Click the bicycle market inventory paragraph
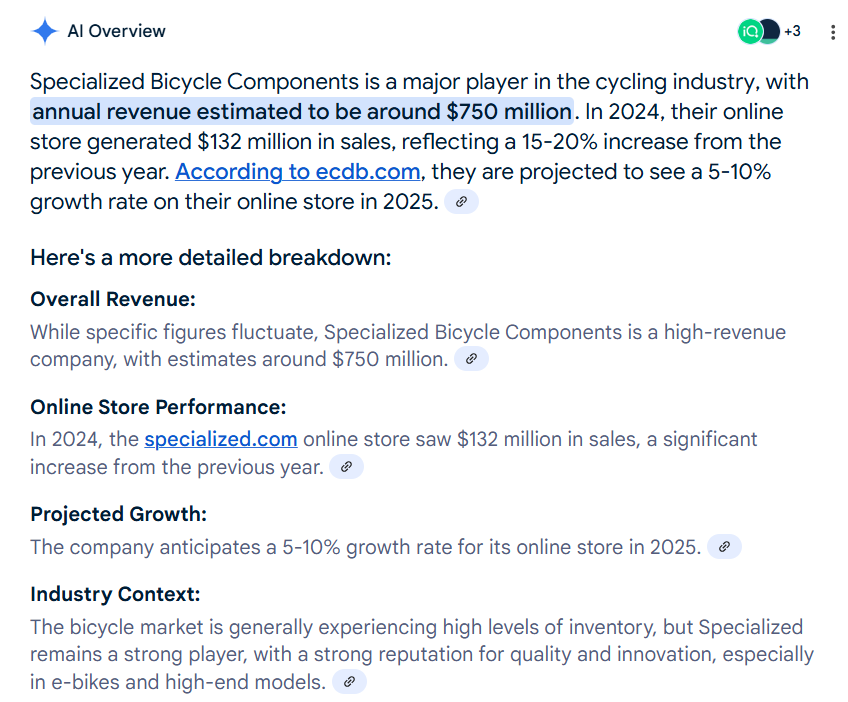This screenshot has height=702, width=848. 422,654
